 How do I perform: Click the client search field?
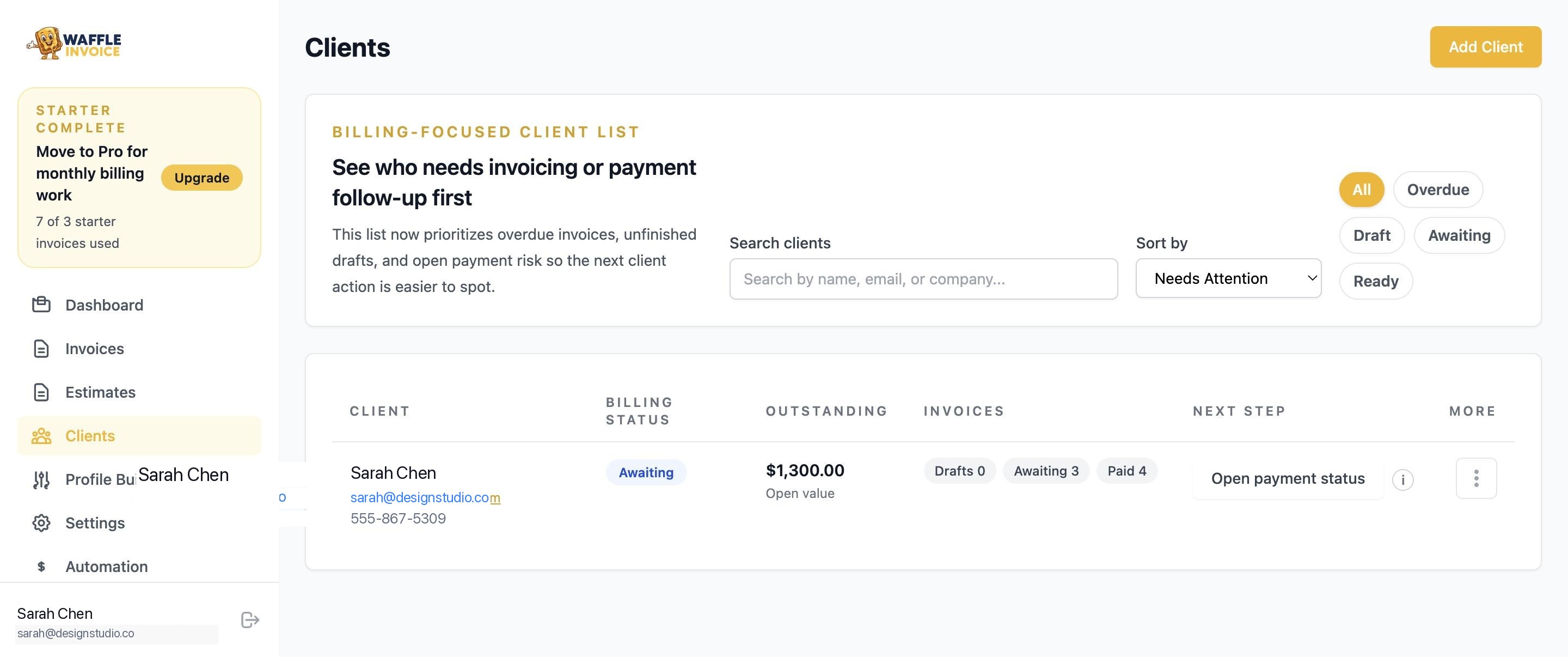coord(923,278)
